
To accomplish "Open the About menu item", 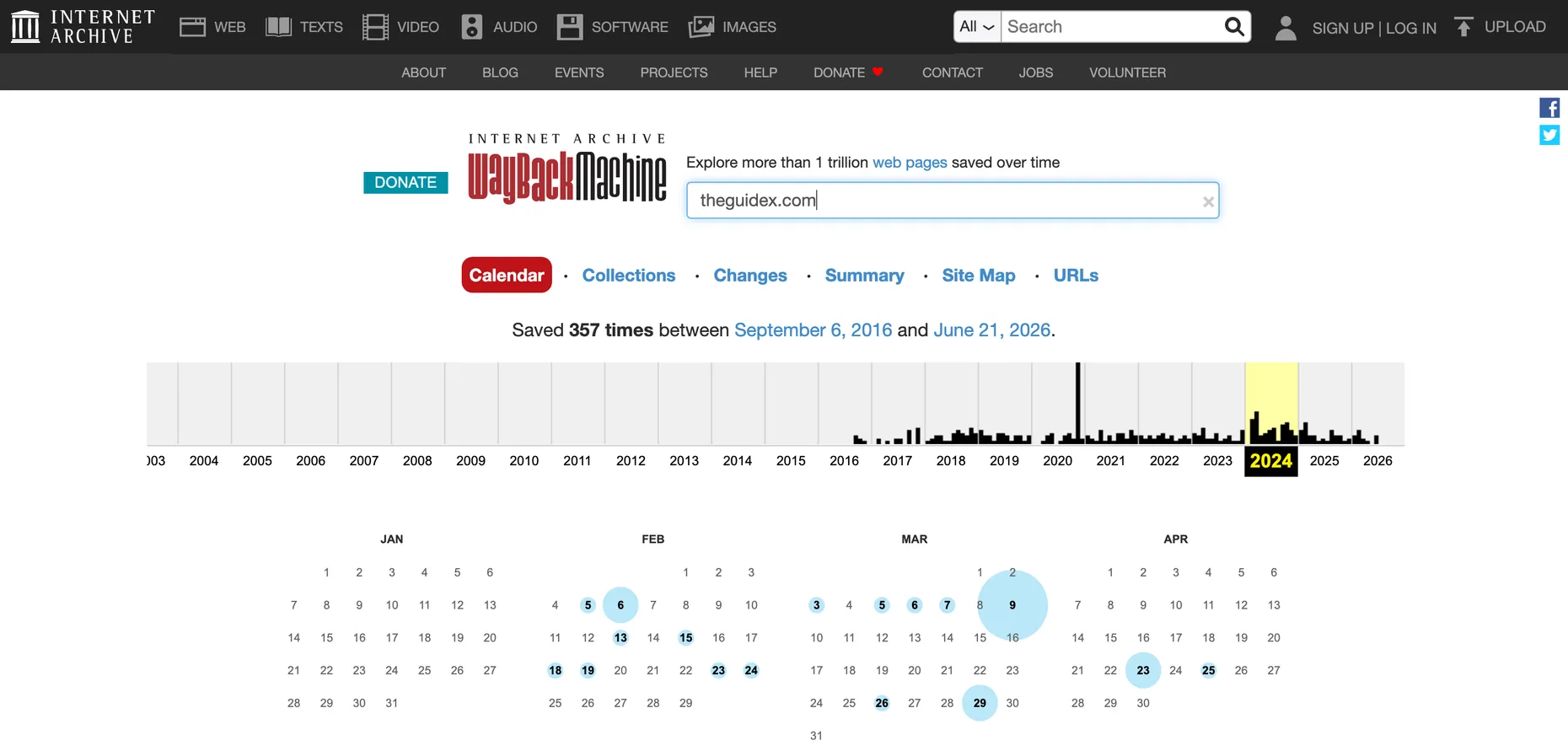I will 423,72.
